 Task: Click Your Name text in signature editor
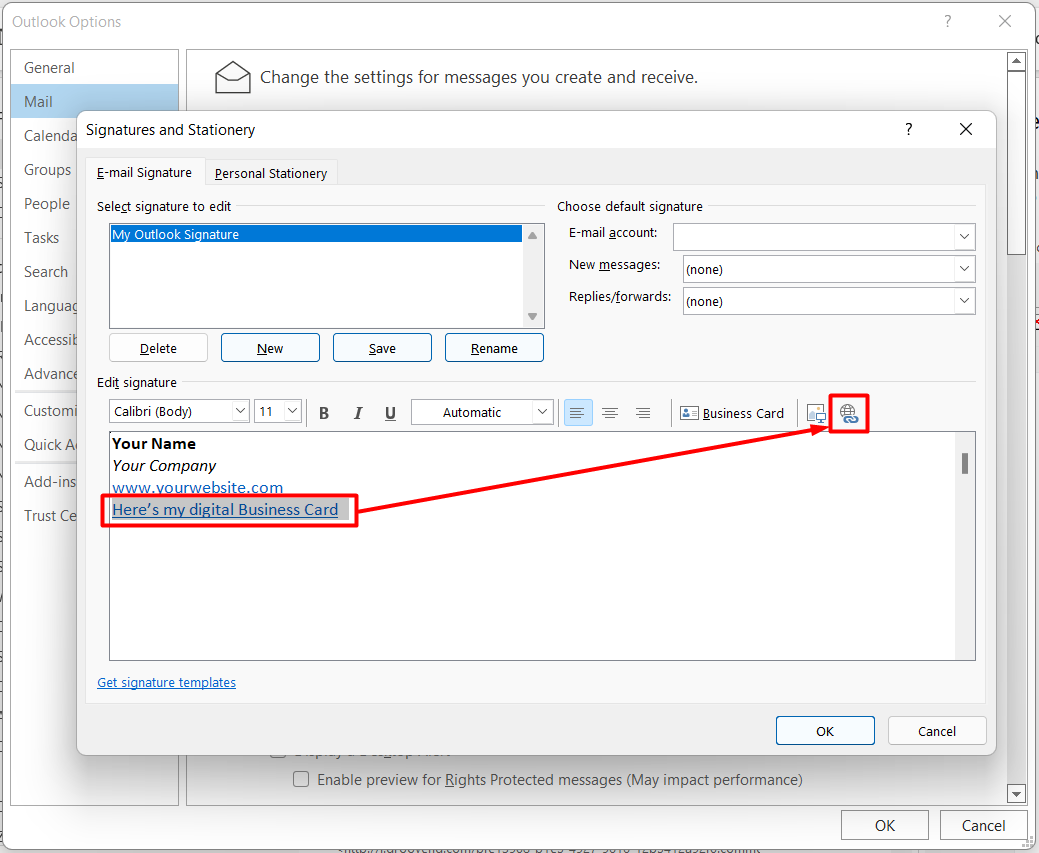coord(154,443)
